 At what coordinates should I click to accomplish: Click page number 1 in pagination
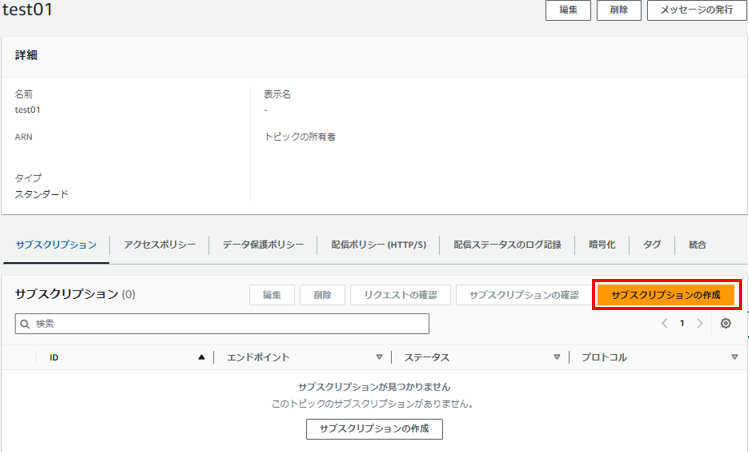[x=682, y=323]
